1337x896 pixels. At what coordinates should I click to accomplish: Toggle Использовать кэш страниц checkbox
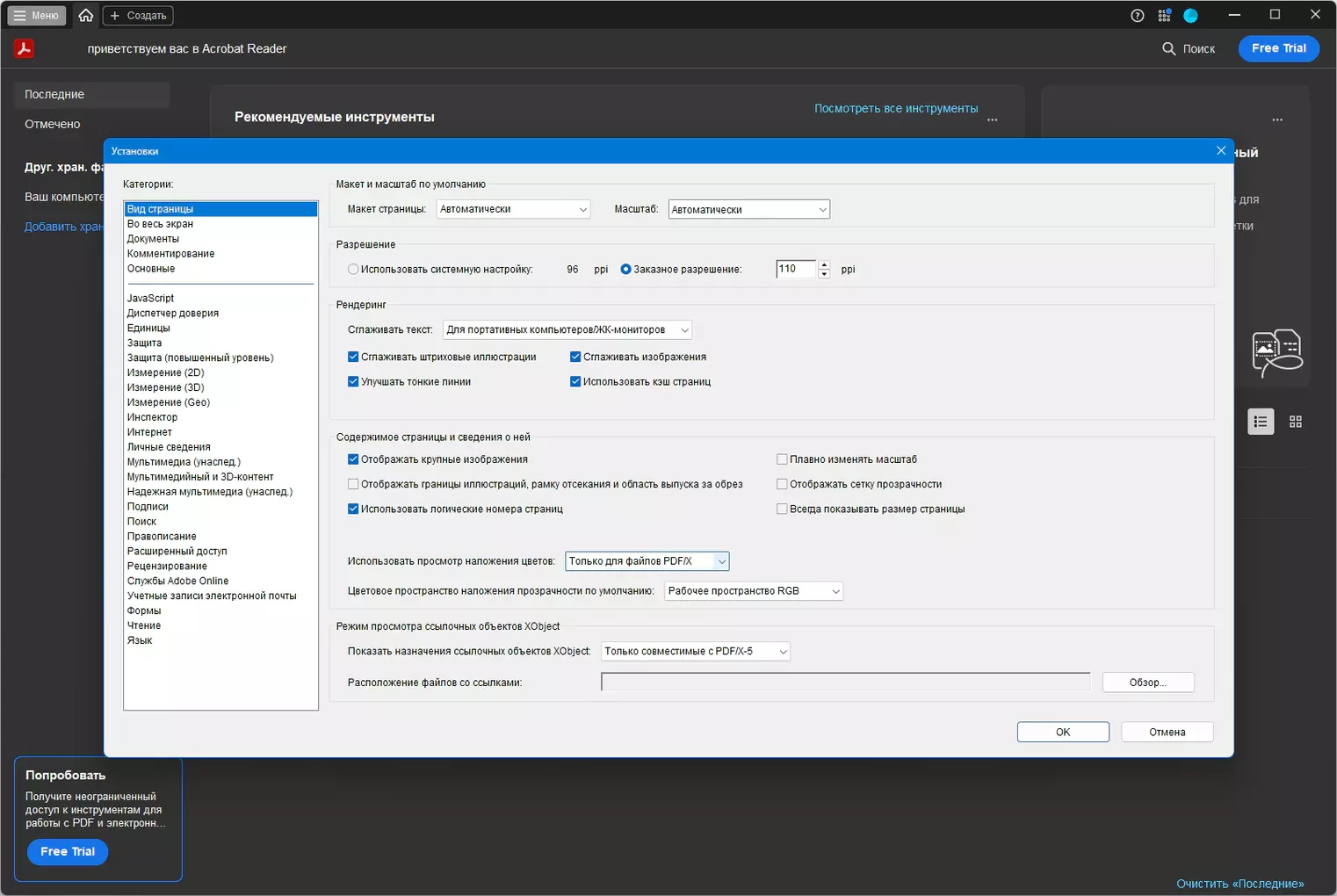coord(575,381)
